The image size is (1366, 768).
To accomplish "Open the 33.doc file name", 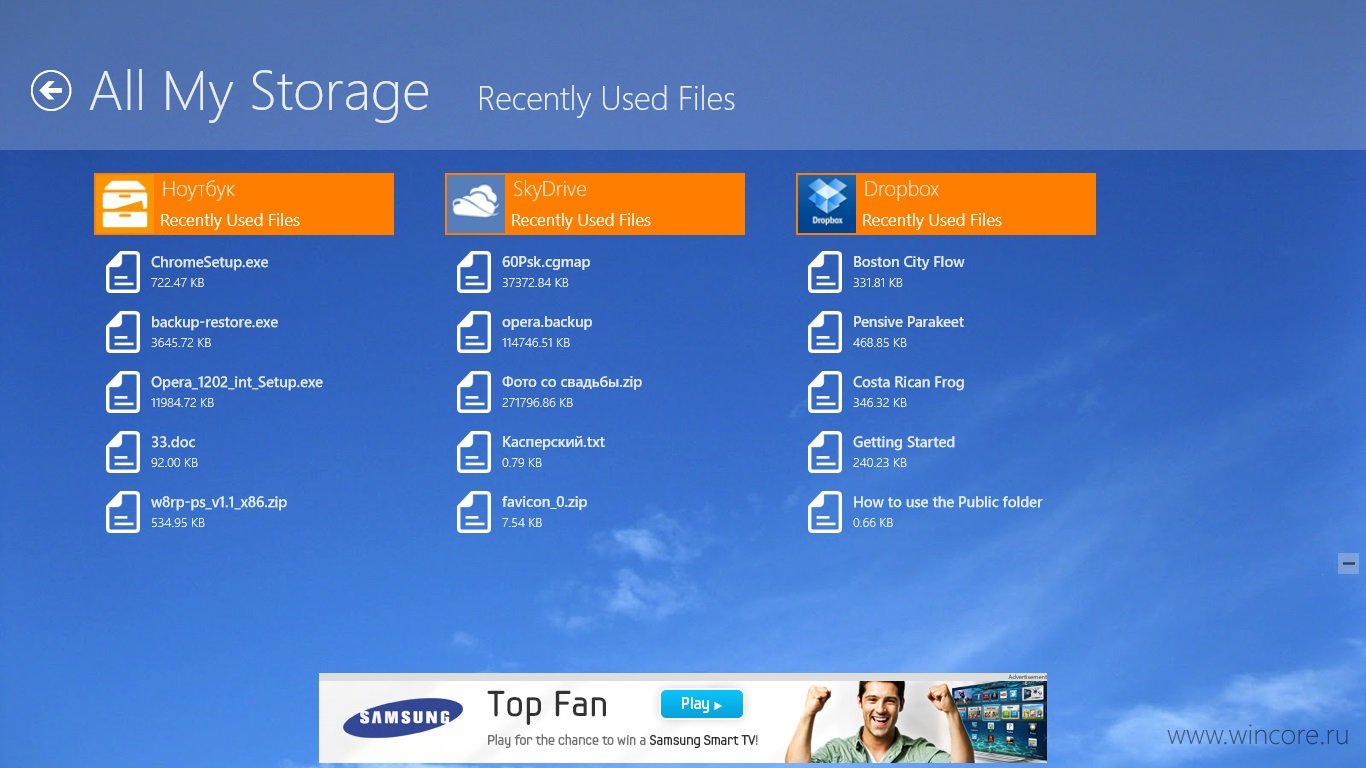I will coord(173,442).
